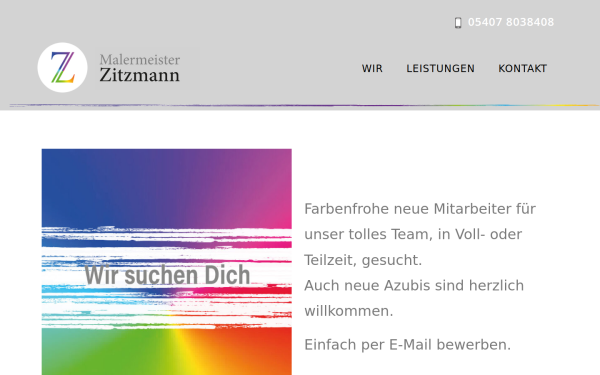Click the Wir suchen Dich rainbow image

tap(166, 262)
